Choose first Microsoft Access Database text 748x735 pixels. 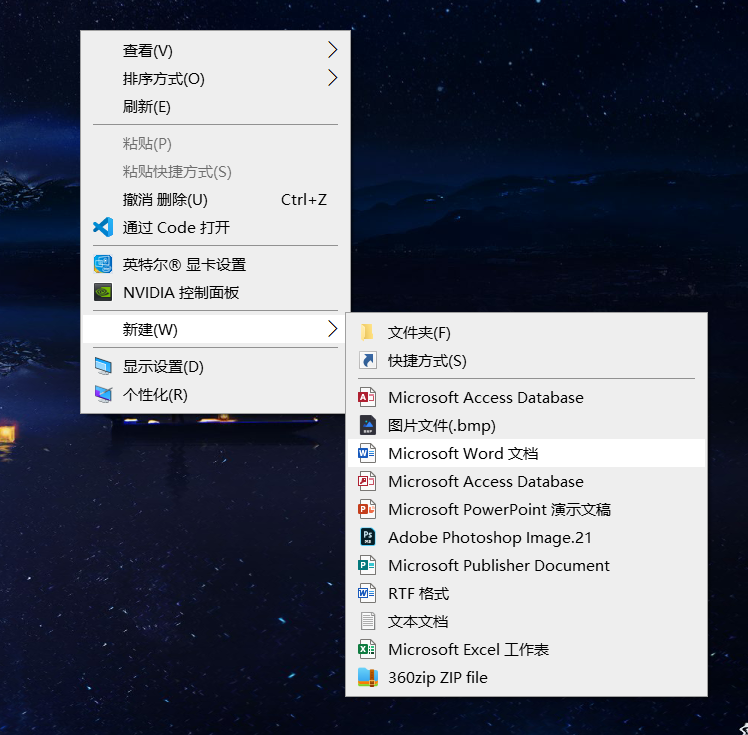[486, 397]
